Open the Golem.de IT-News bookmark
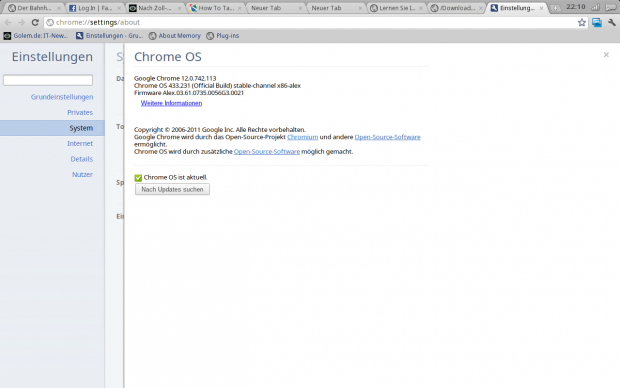The width and height of the screenshot is (620, 388). tap(36, 36)
